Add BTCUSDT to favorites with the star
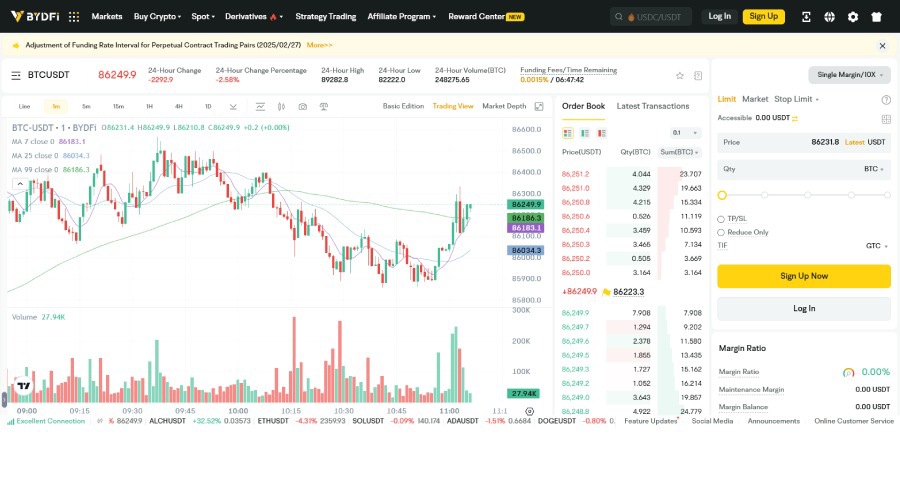 pyautogui.click(x=680, y=76)
